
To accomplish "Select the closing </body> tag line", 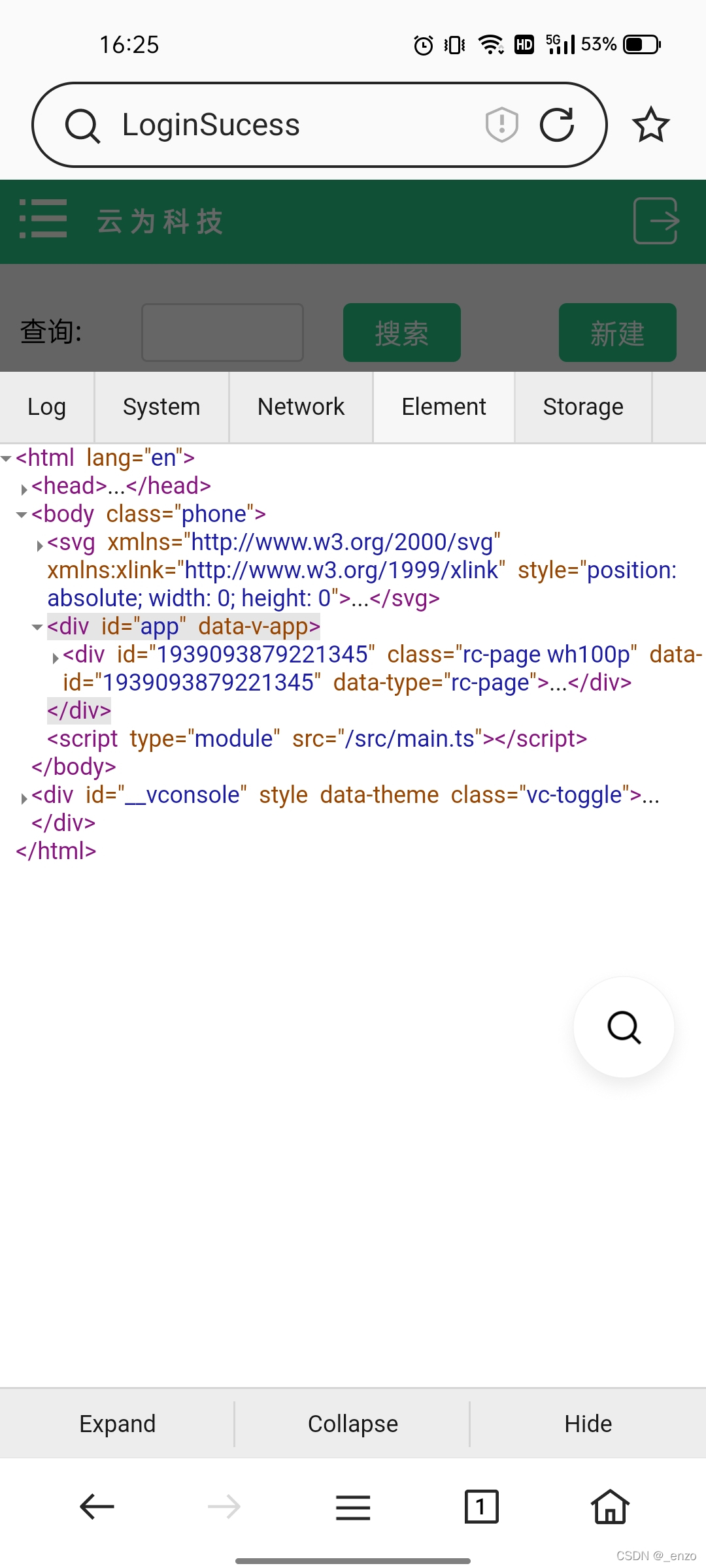I will (x=74, y=767).
